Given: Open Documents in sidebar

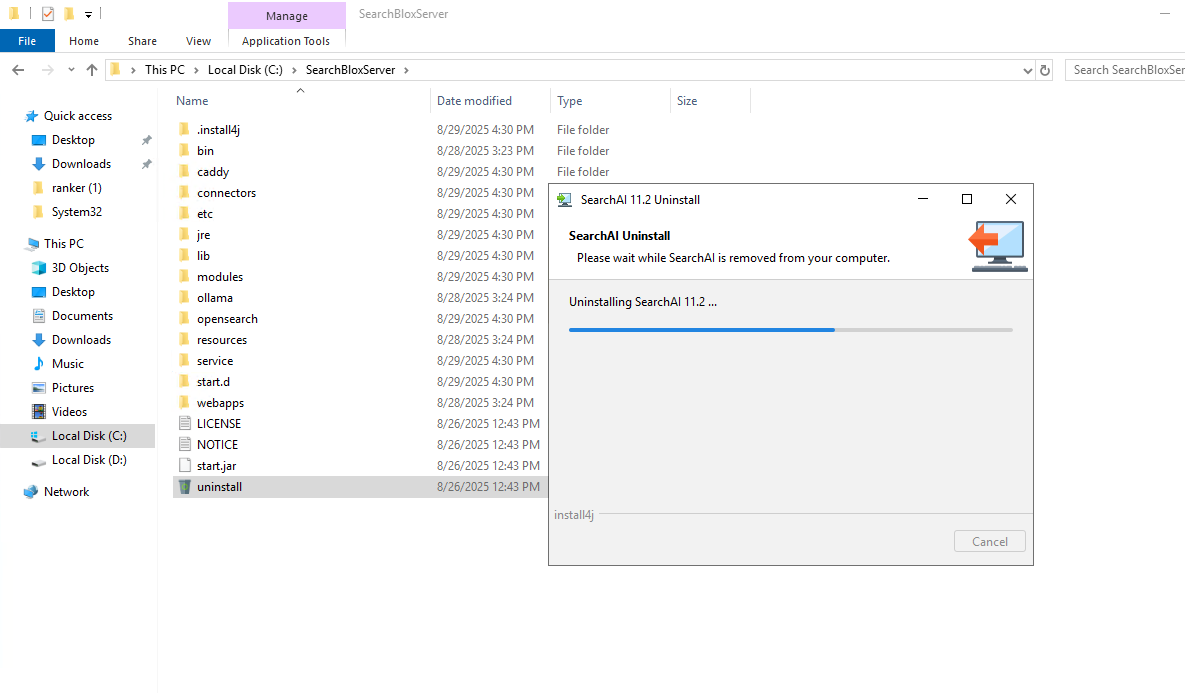Looking at the screenshot, I should 82,316.
